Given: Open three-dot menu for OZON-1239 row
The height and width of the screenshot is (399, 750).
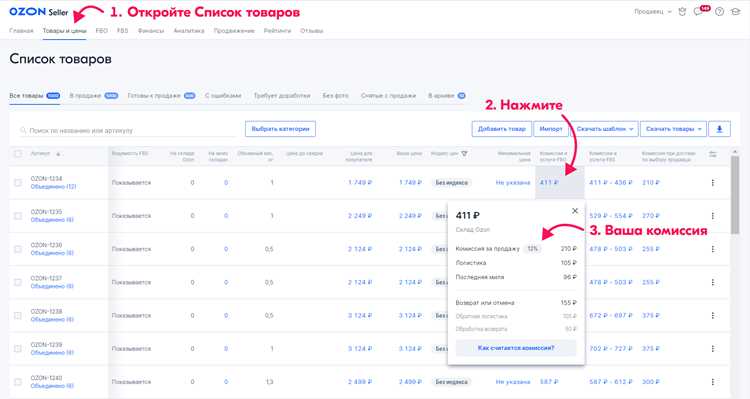Looking at the screenshot, I should [713, 348].
